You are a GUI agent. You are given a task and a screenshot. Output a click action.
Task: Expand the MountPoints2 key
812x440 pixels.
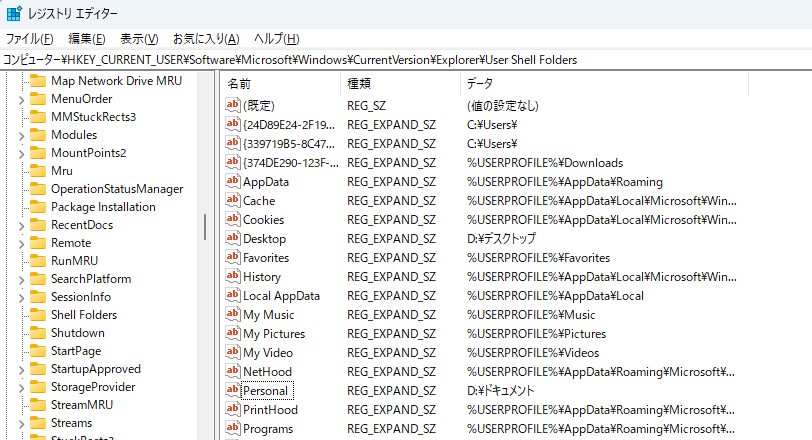click(x=21, y=154)
